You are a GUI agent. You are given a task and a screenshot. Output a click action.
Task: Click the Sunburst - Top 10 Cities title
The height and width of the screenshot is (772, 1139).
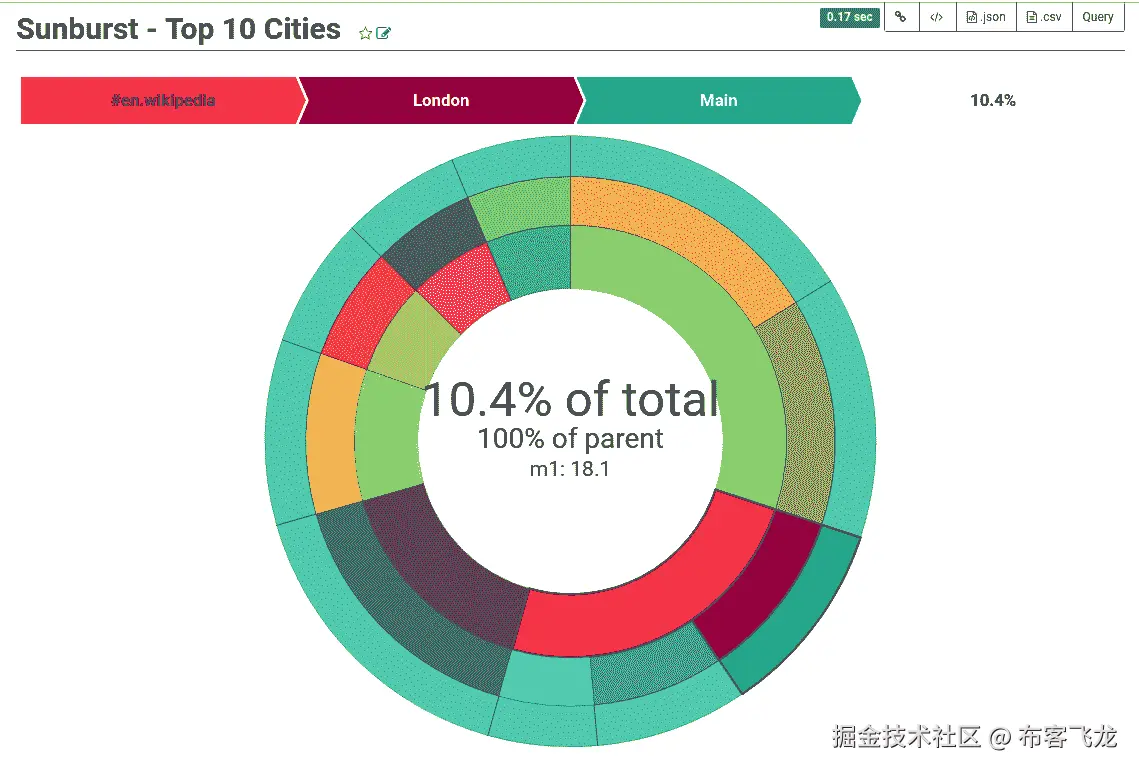(x=179, y=29)
